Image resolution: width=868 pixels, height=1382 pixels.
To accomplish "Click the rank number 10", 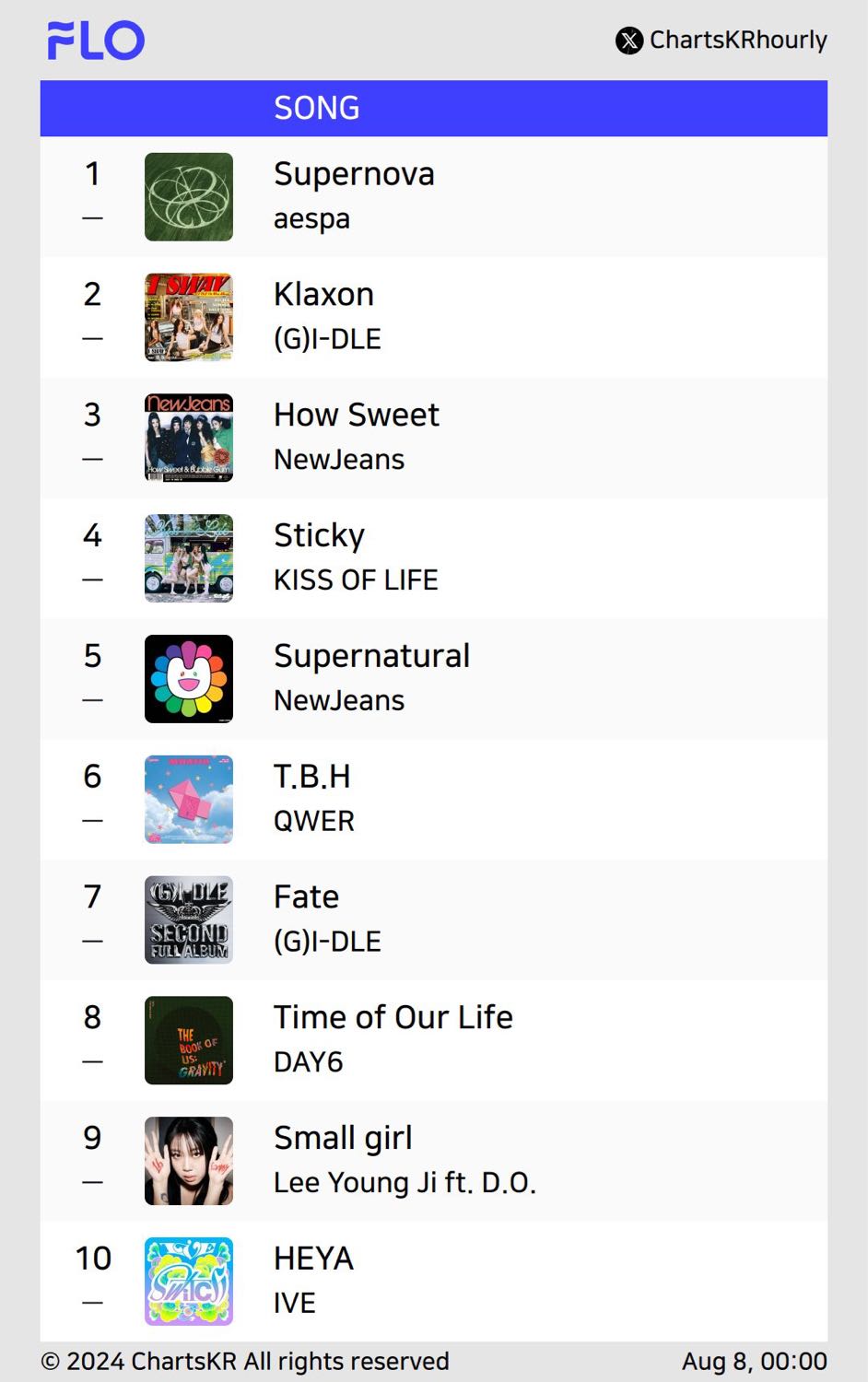I will click(93, 1259).
